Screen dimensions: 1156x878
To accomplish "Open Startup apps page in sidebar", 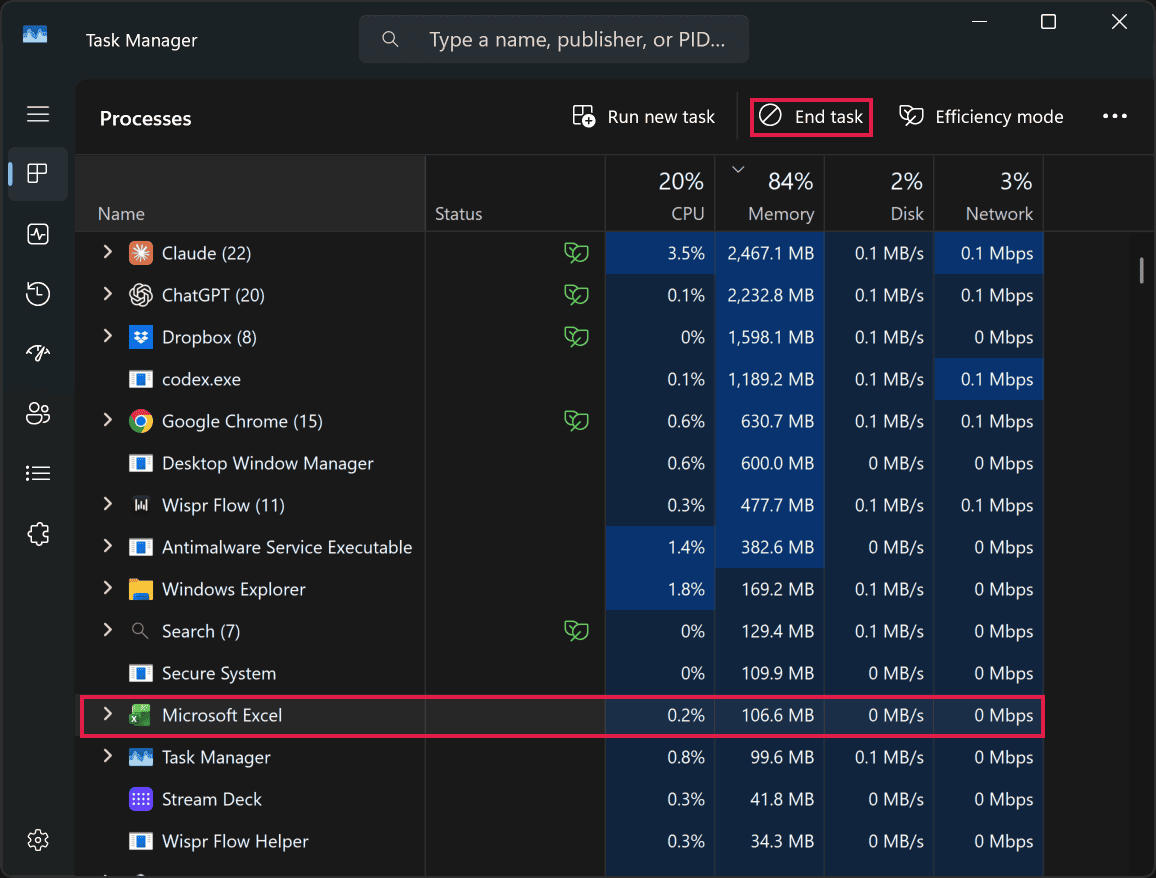I will 38,353.
